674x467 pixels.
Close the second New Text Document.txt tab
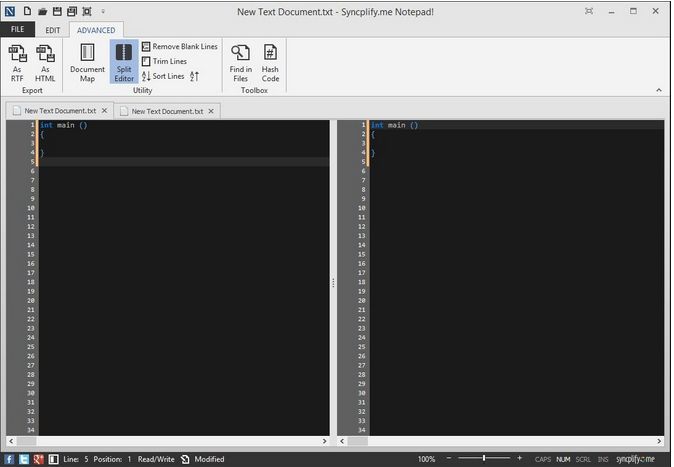click(x=211, y=111)
